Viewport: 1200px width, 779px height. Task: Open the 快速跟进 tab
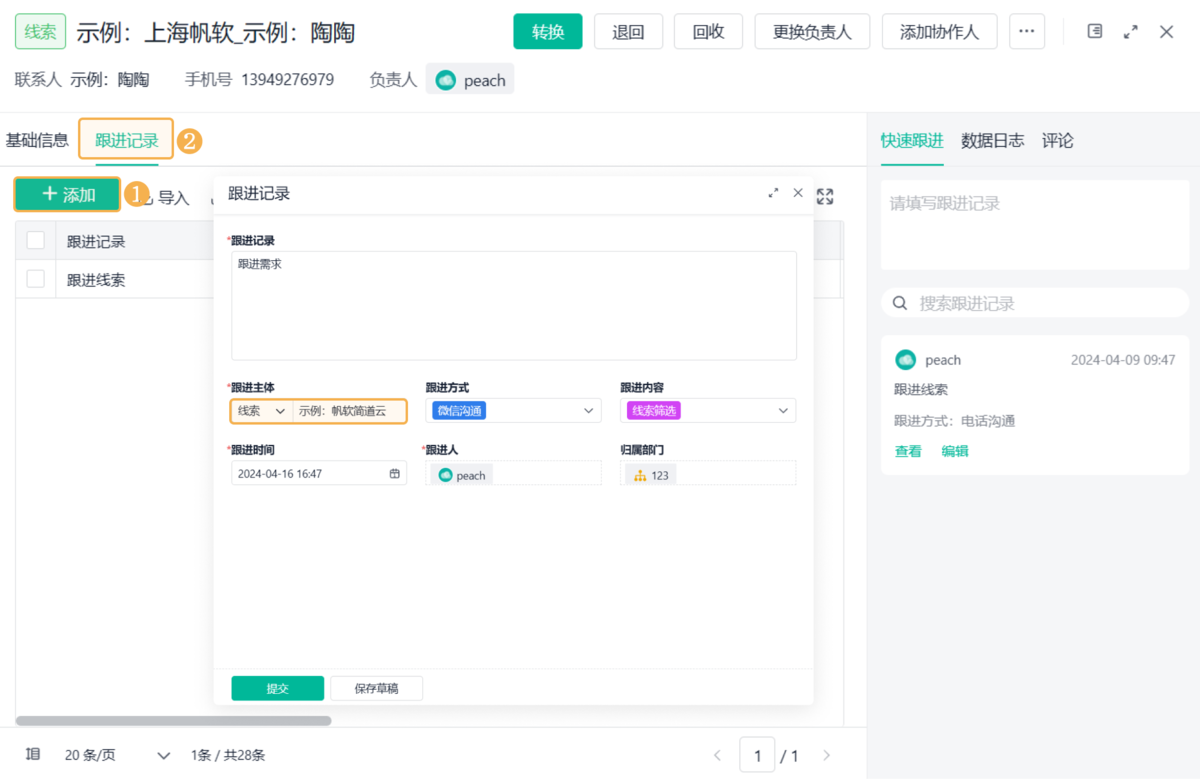912,141
